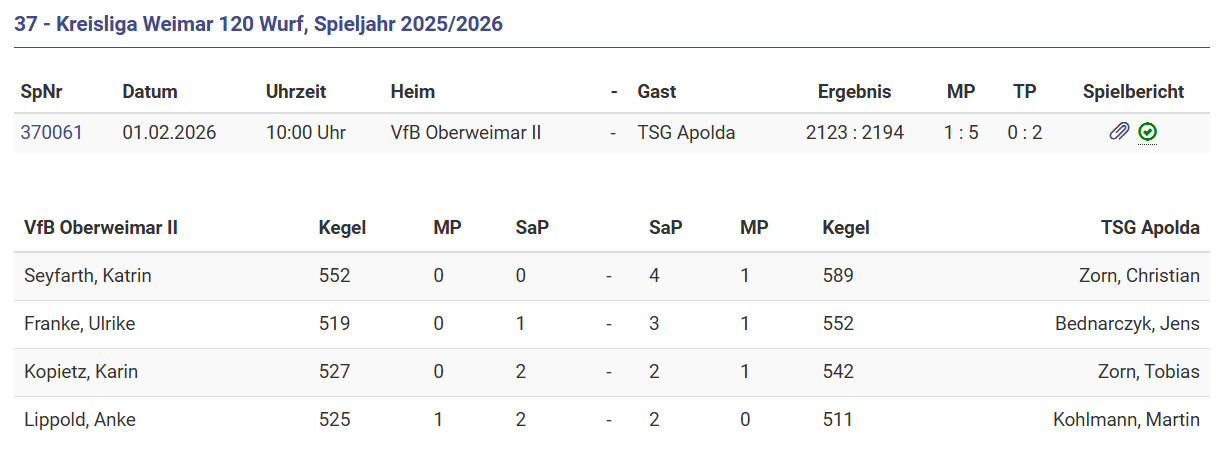This screenshot has width=1227, height=461.
Task: Click player name Kopietz, Karin
Action: pyautogui.click(x=81, y=371)
